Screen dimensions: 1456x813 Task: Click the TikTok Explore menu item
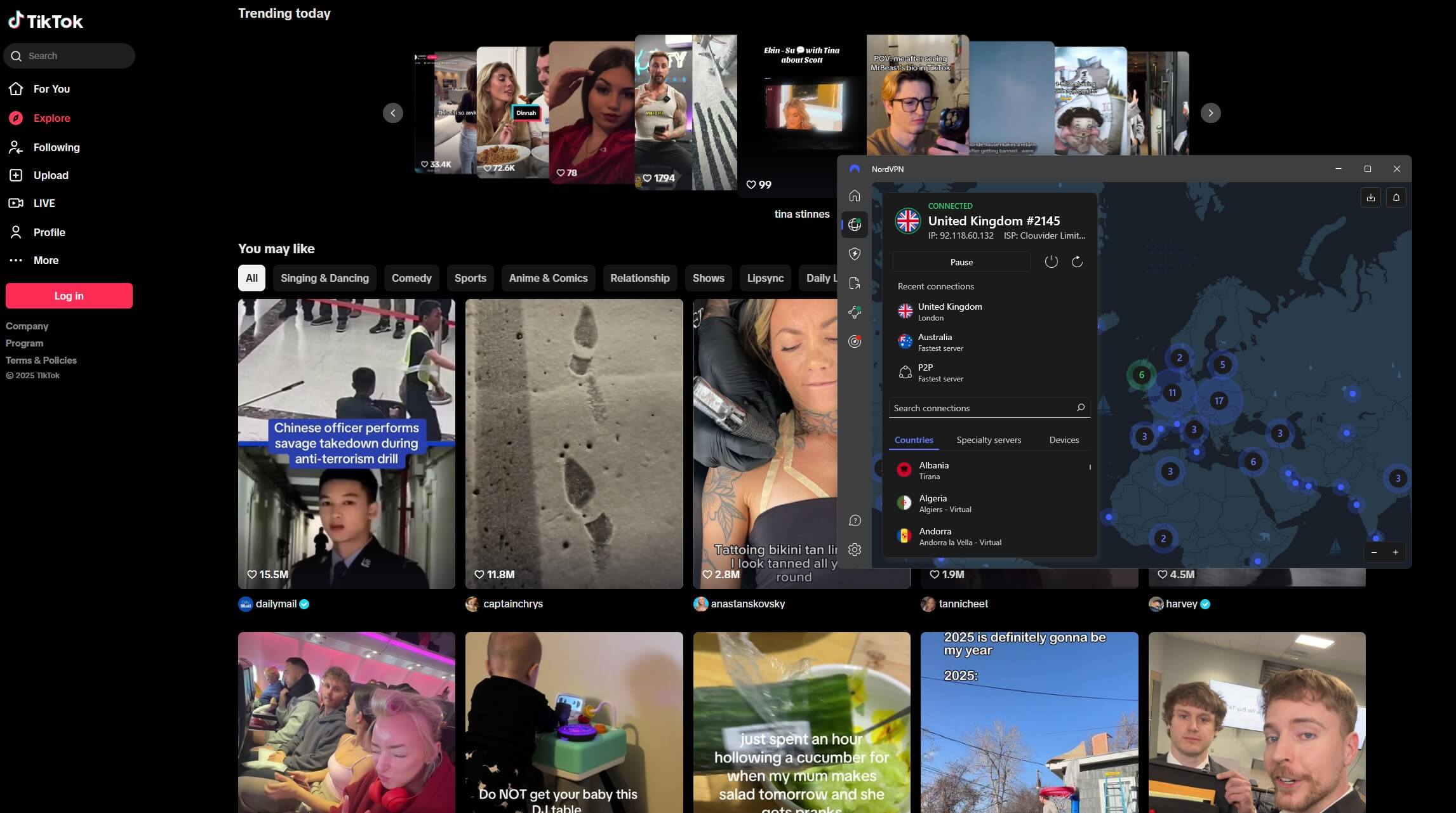[x=52, y=118]
